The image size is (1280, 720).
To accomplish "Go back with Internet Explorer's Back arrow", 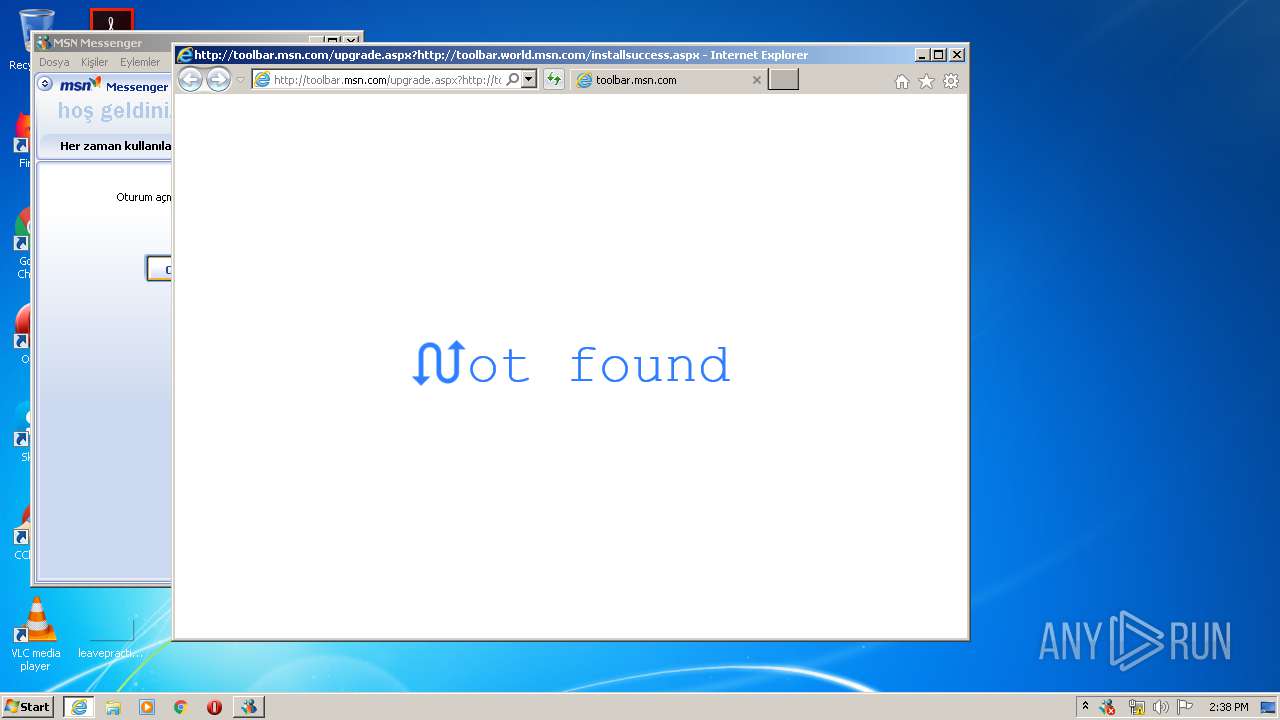I will (190, 80).
